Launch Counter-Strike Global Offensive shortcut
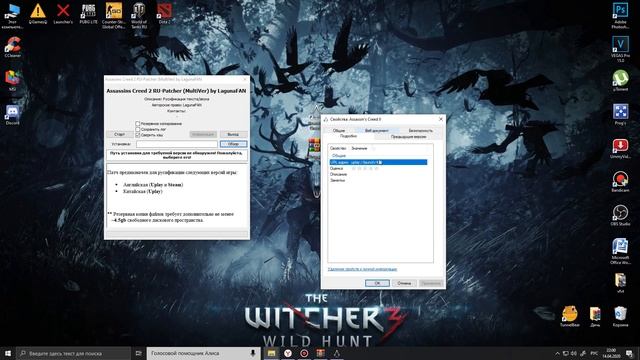The height and width of the screenshot is (360, 640). click(113, 16)
